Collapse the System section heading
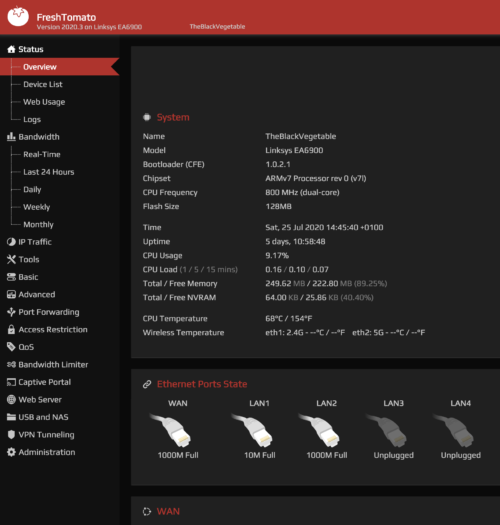 173,117
